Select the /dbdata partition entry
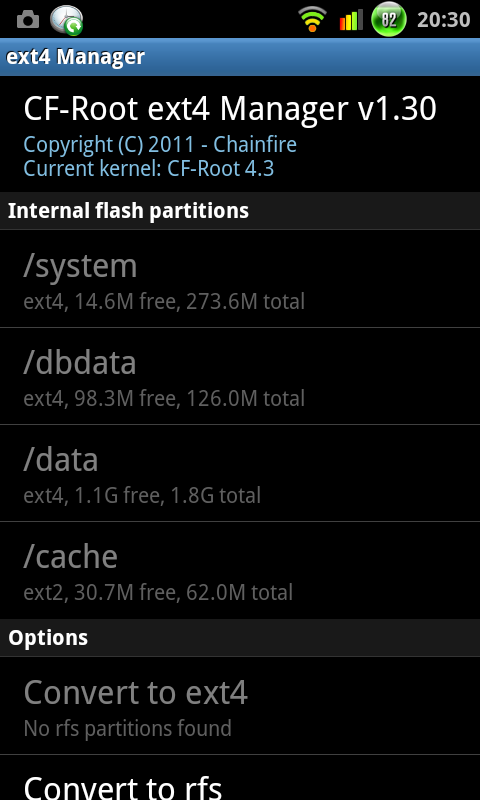Image resolution: width=480 pixels, height=800 pixels. coord(240,376)
